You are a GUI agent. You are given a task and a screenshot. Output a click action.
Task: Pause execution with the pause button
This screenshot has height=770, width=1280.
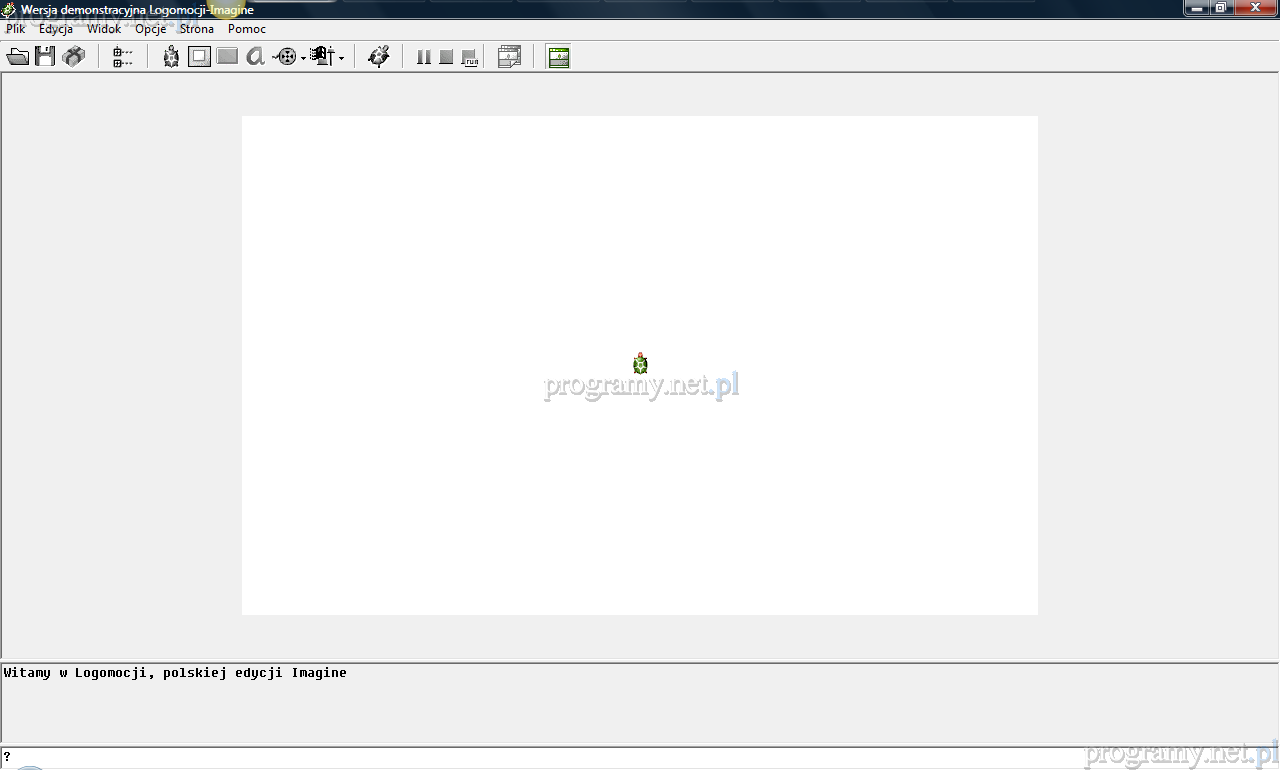(x=423, y=57)
